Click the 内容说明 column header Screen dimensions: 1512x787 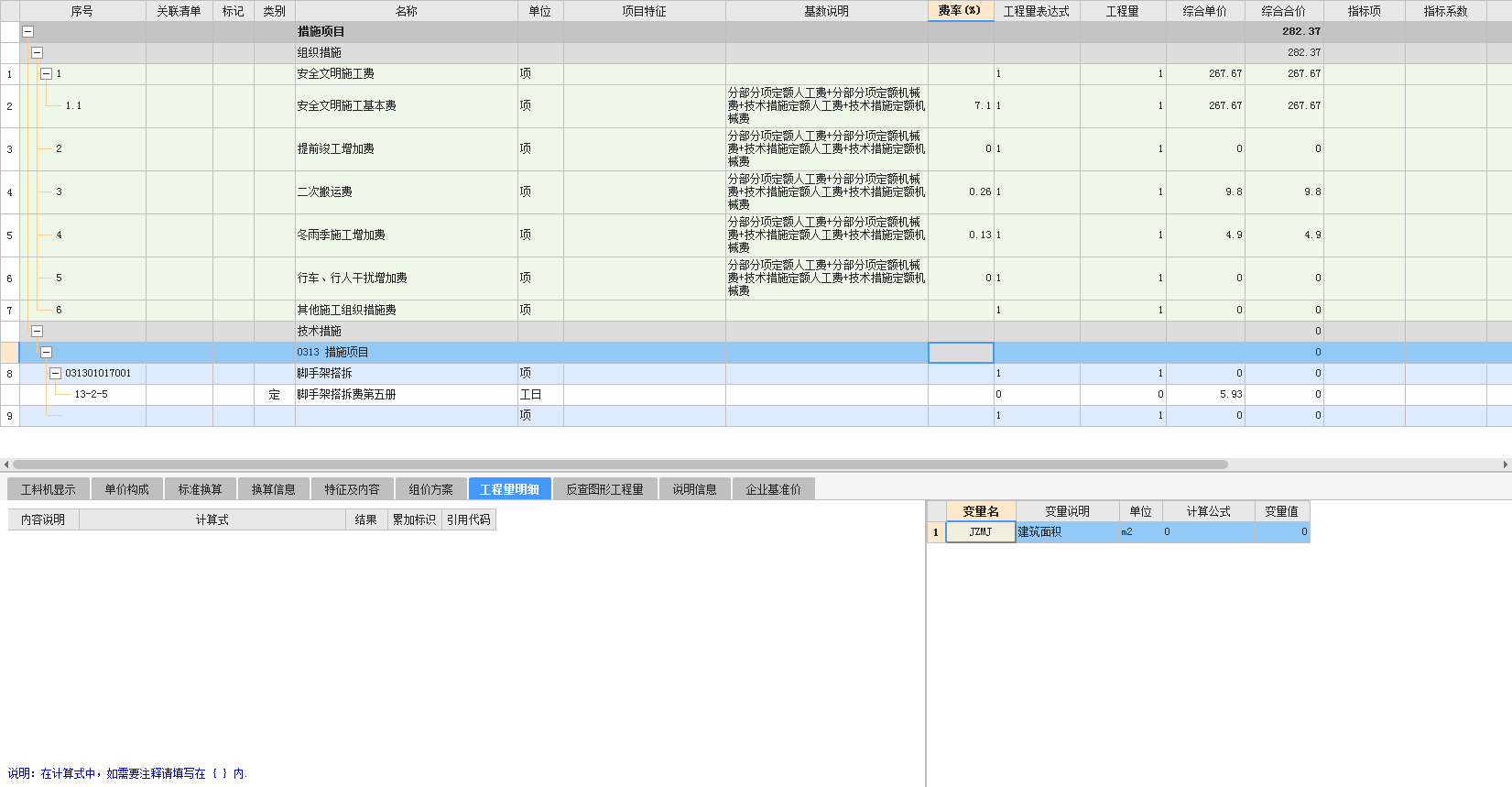point(43,519)
